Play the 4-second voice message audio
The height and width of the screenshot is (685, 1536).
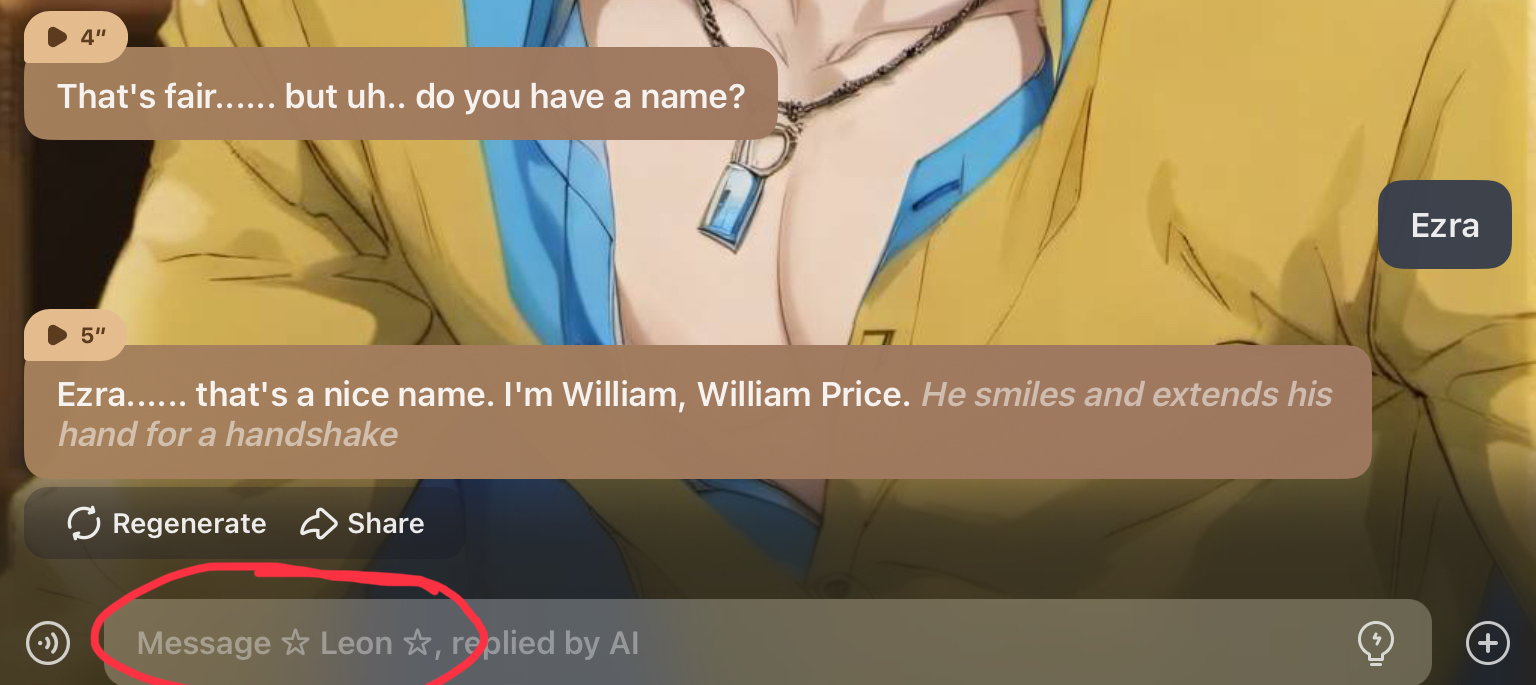click(x=58, y=37)
